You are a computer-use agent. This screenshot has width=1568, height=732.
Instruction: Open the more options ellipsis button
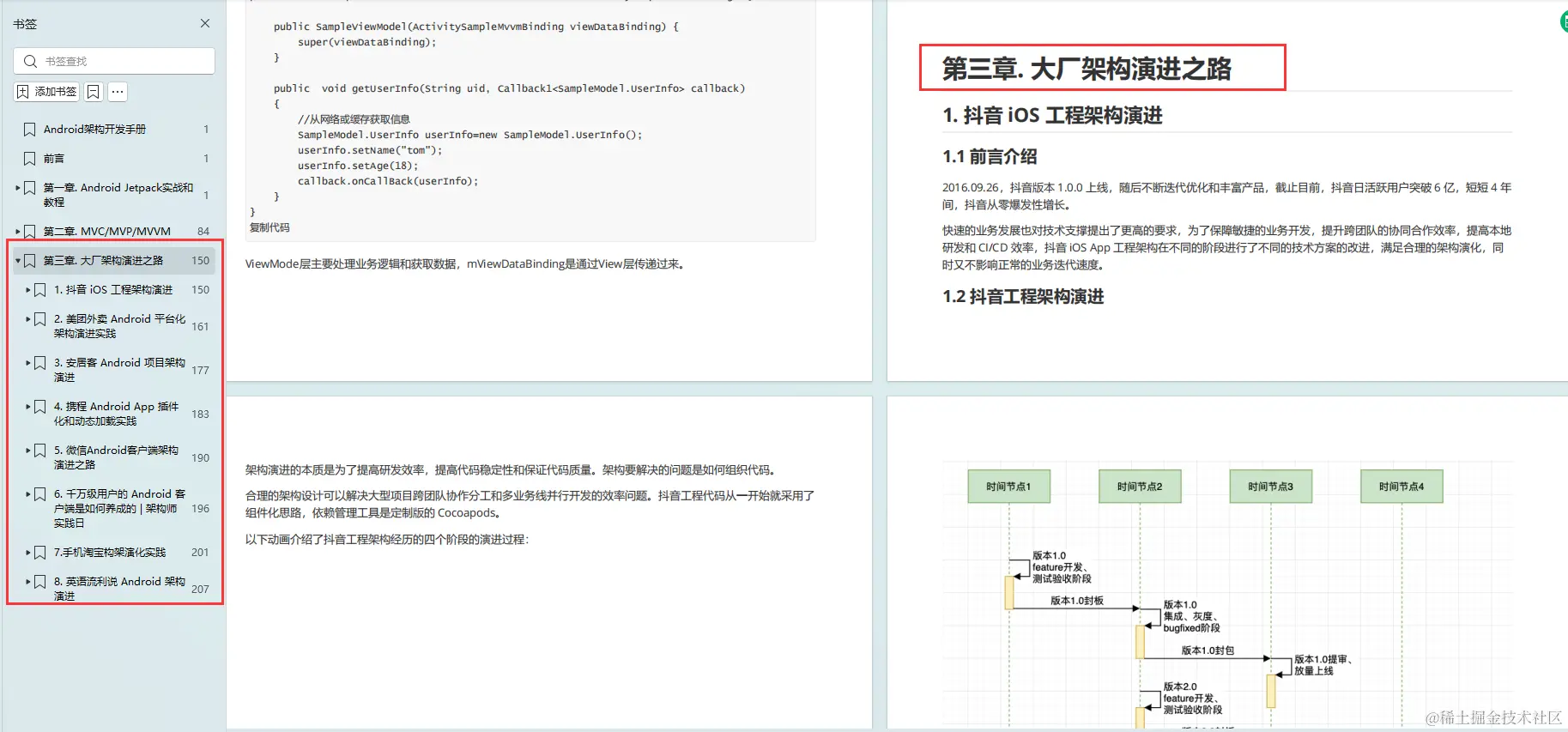118,92
